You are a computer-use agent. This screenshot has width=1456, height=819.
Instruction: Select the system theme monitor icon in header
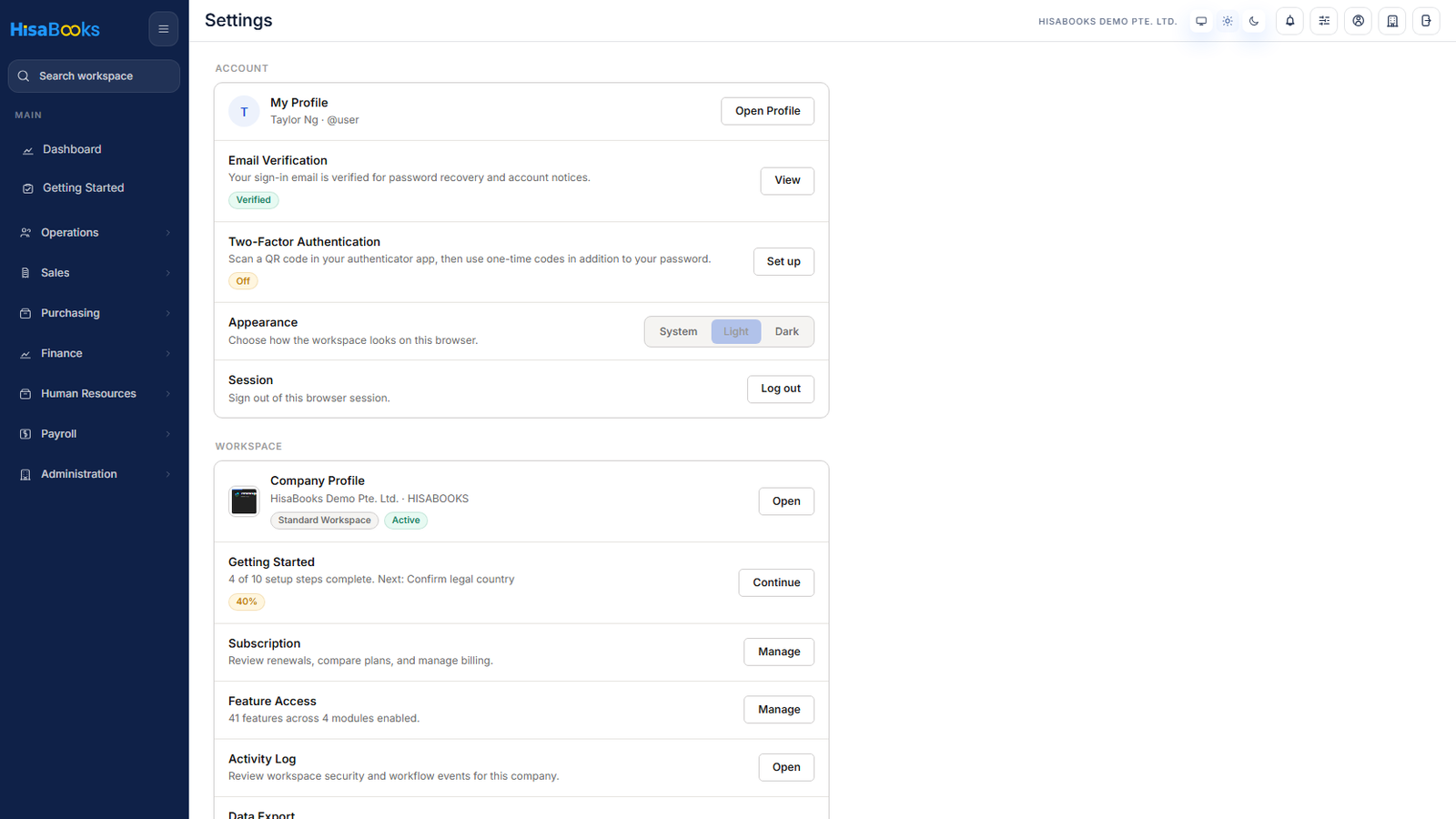[1201, 21]
